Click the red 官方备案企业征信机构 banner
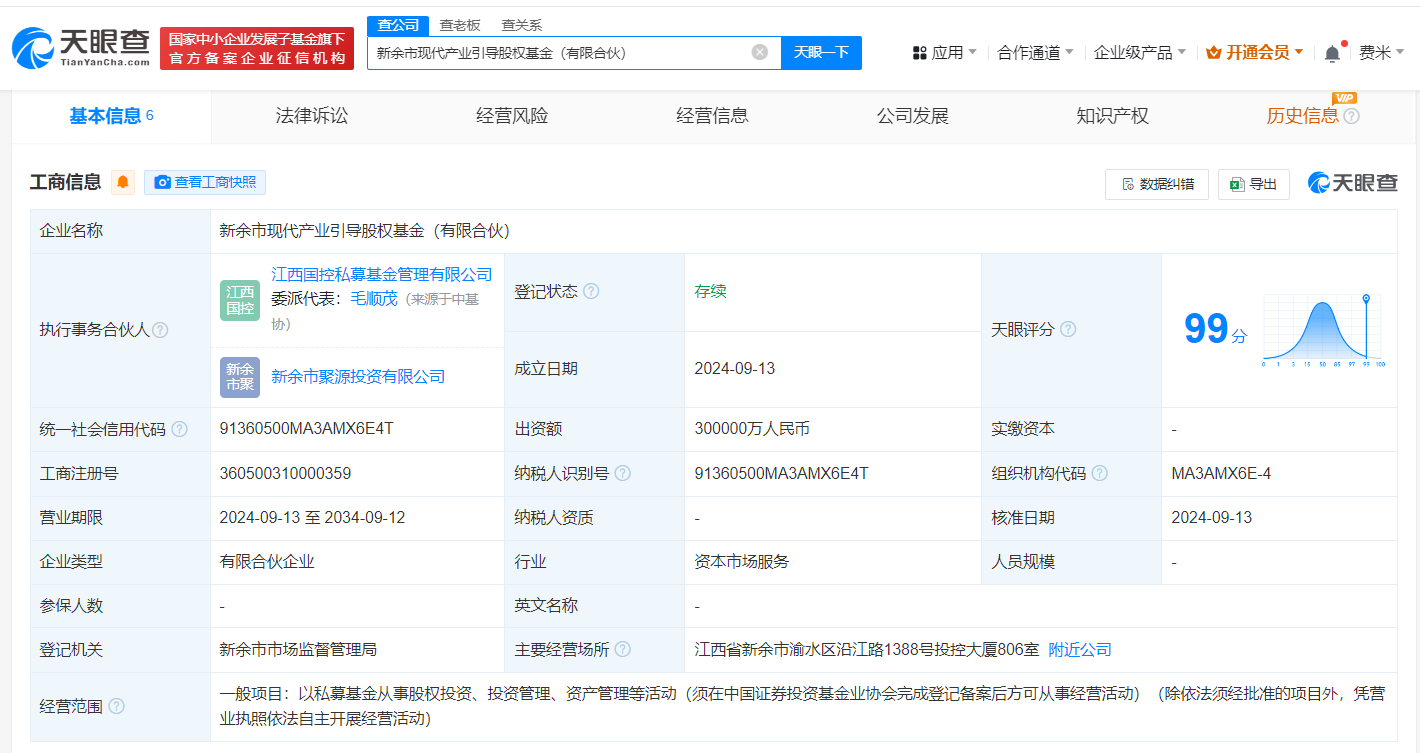The image size is (1420, 753). point(257,49)
